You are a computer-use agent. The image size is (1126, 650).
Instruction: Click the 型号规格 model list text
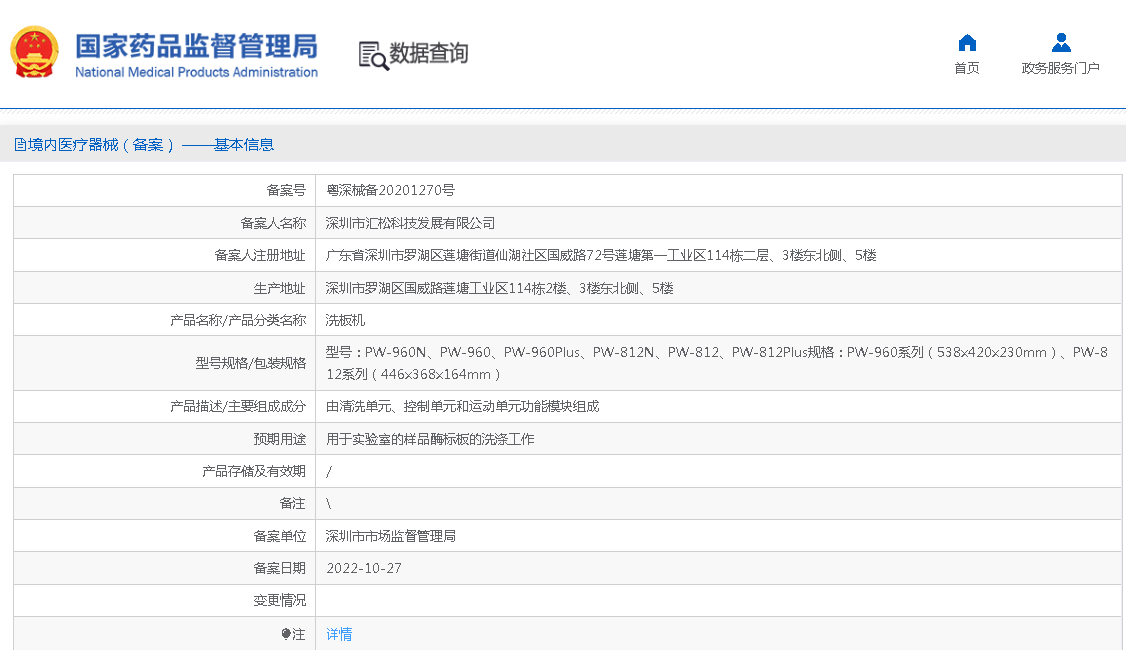coord(716,363)
